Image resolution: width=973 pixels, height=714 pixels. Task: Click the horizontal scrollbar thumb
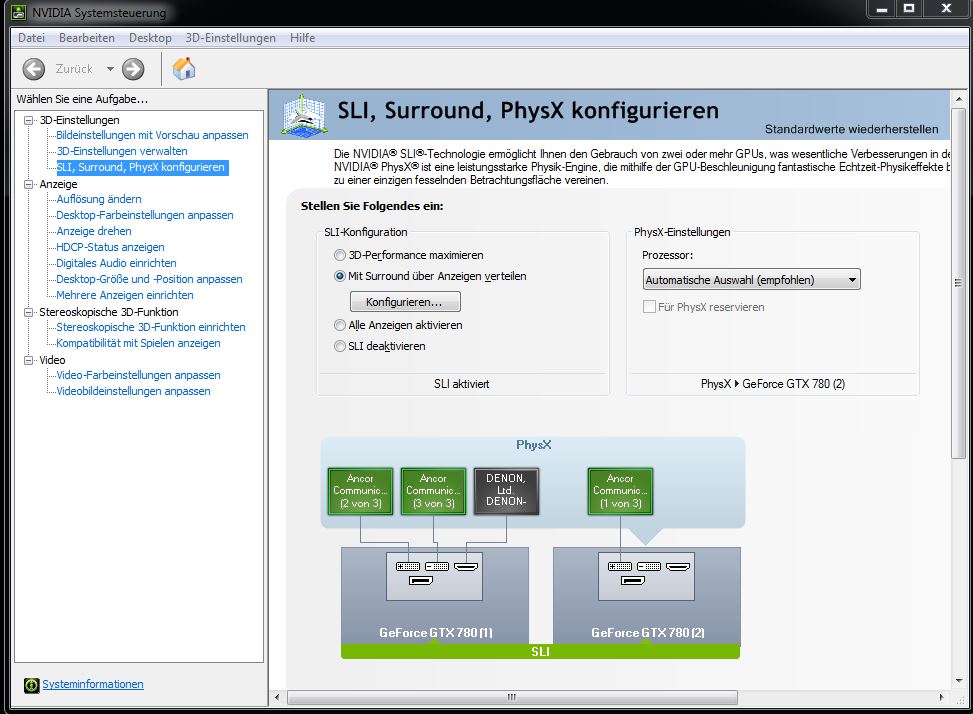coord(512,697)
